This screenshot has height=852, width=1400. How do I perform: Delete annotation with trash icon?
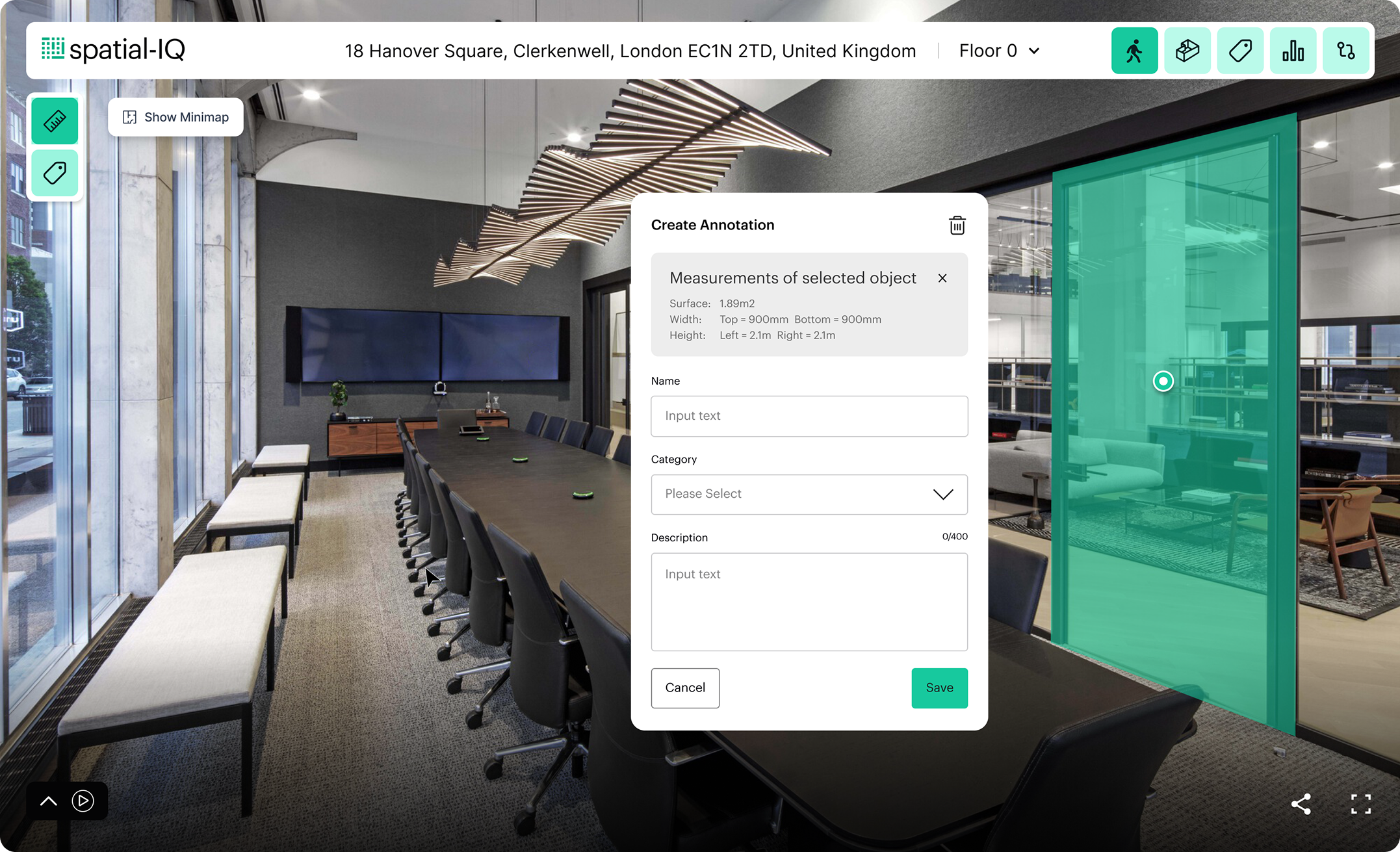pos(957,226)
